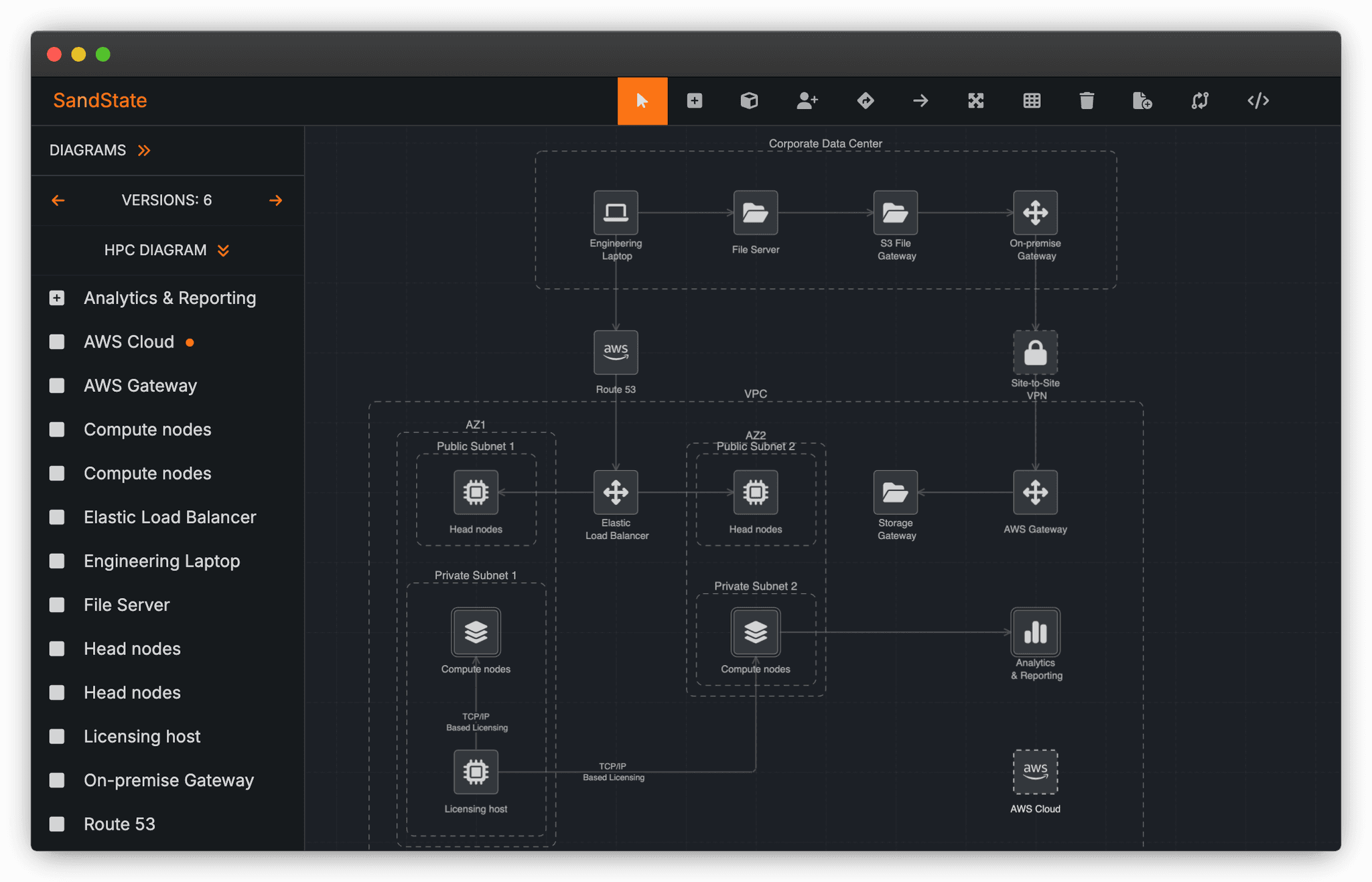
Task: Click the SandState logo text
Action: point(100,100)
